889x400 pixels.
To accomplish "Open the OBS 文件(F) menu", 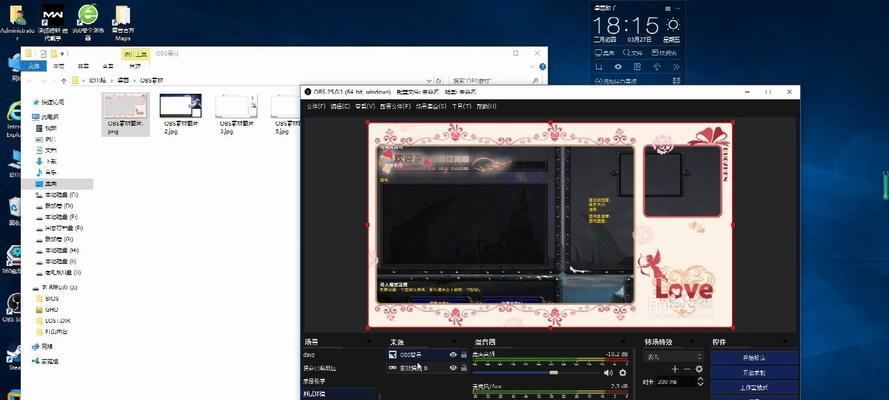I will [x=316, y=106].
